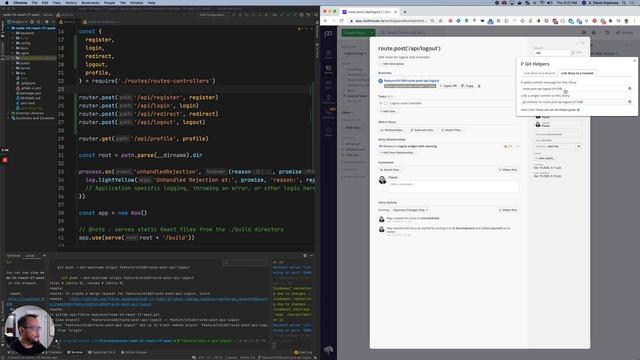This screenshot has height=360, width=640.
Task: Open the Story Activity showing dropdown
Action: pyautogui.click(x=410, y=210)
